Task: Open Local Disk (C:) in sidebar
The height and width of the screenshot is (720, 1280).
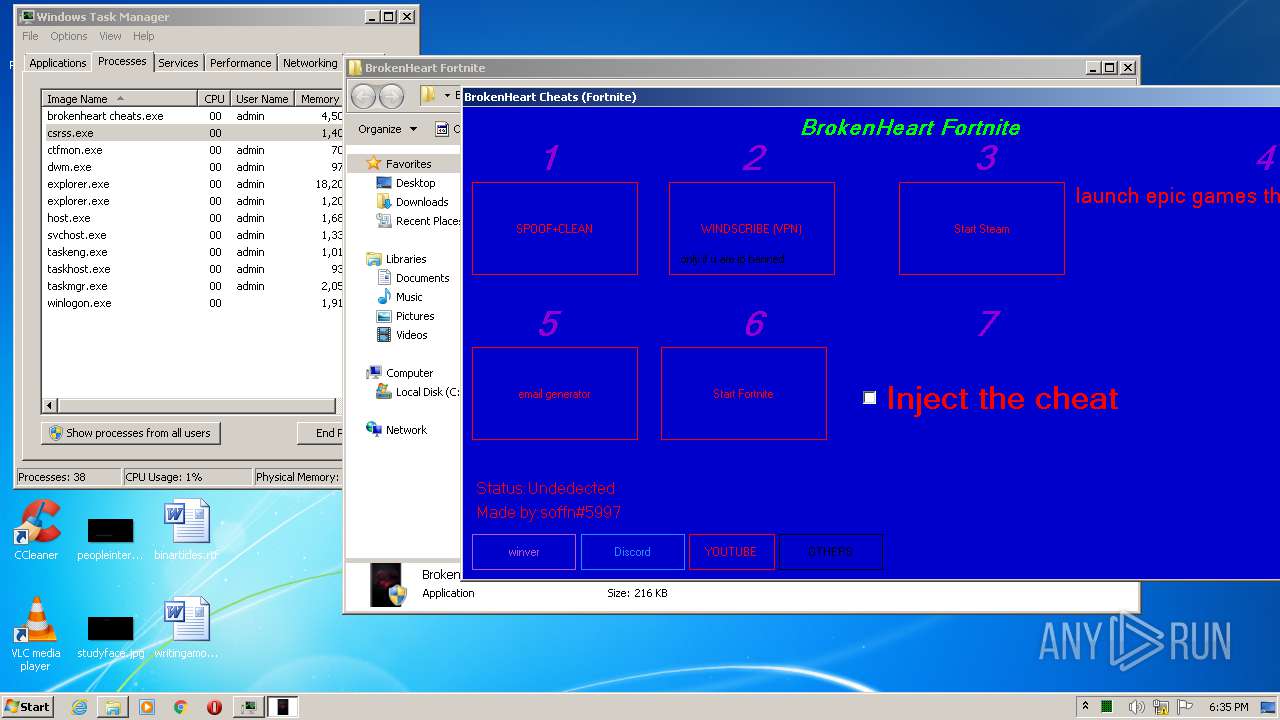Action: tap(418, 392)
